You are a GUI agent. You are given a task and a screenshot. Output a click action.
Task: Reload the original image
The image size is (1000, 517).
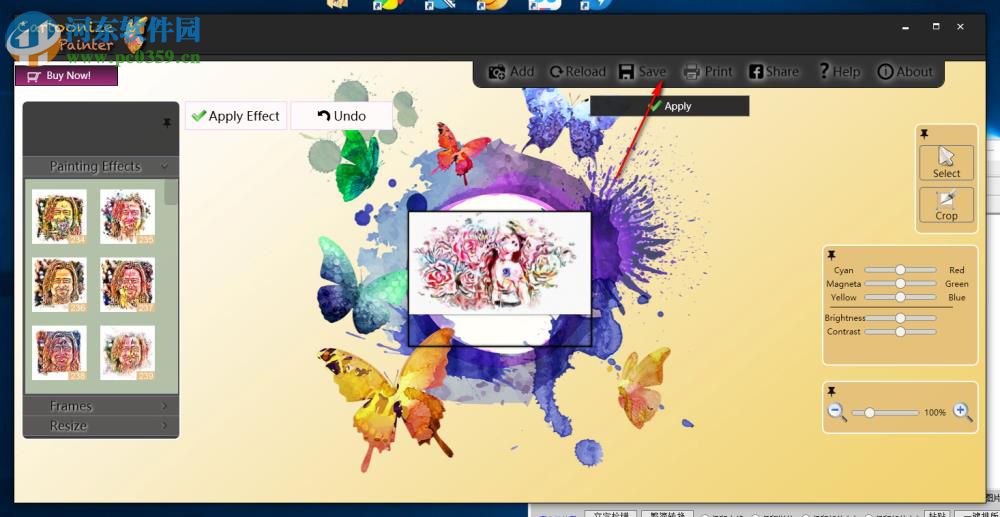pyautogui.click(x=578, y=72)
